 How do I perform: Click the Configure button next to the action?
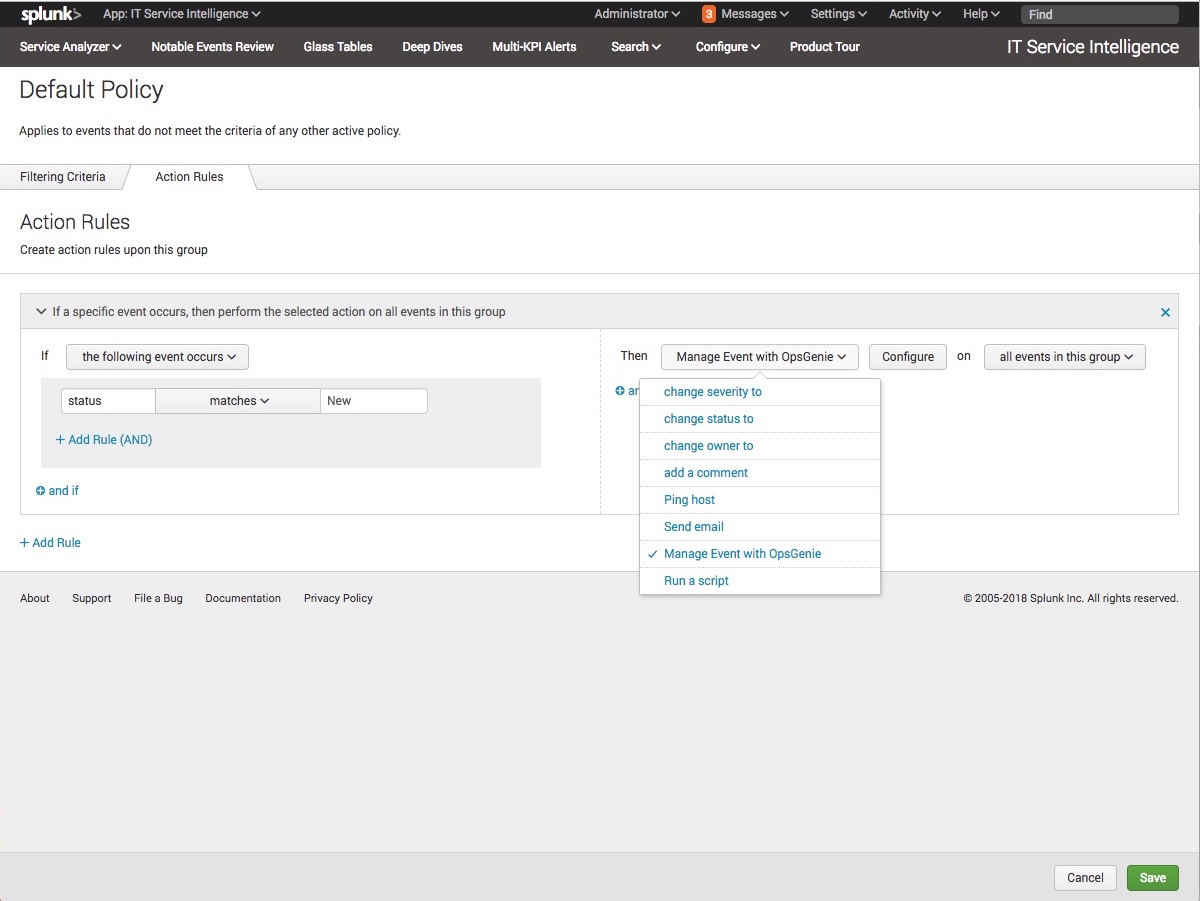coord(908,357)
